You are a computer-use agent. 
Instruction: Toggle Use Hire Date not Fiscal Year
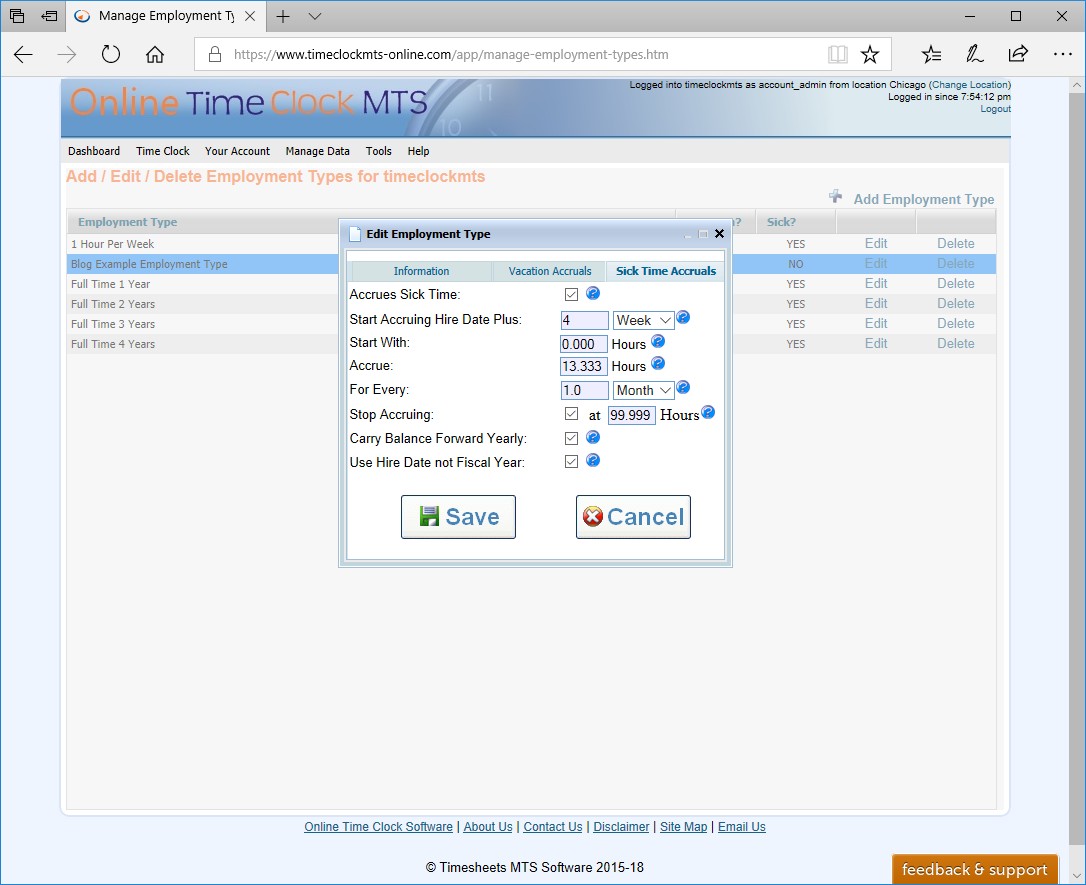[x=571, y=462]
